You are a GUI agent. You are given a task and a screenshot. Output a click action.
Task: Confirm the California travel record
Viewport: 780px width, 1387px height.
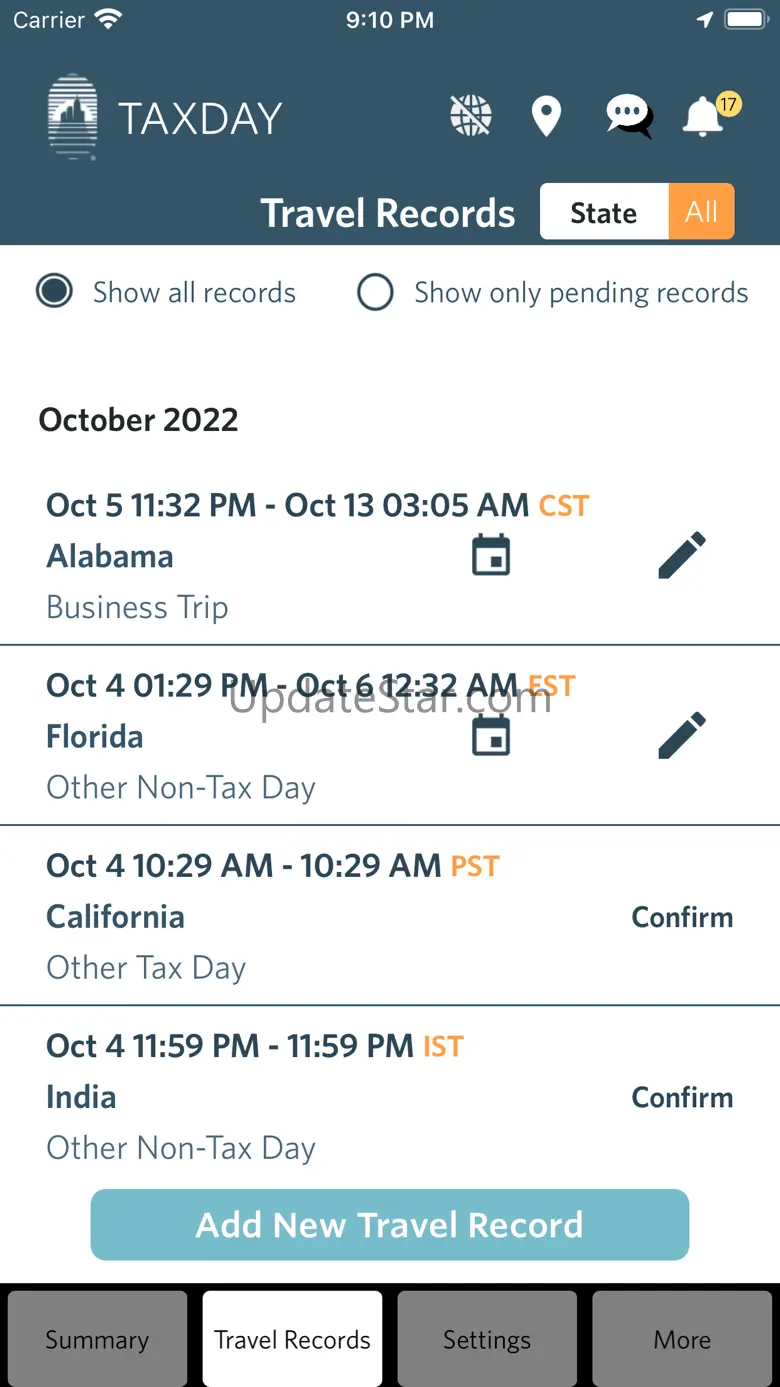(x=682, y=917)
